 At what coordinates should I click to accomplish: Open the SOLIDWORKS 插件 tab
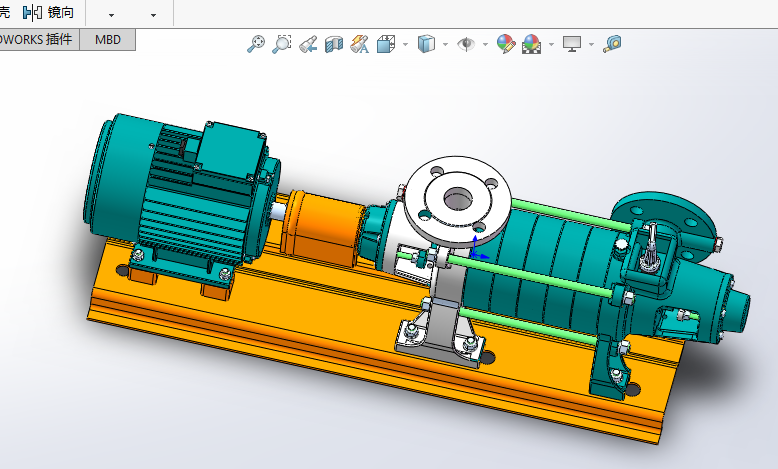[36, 40]
